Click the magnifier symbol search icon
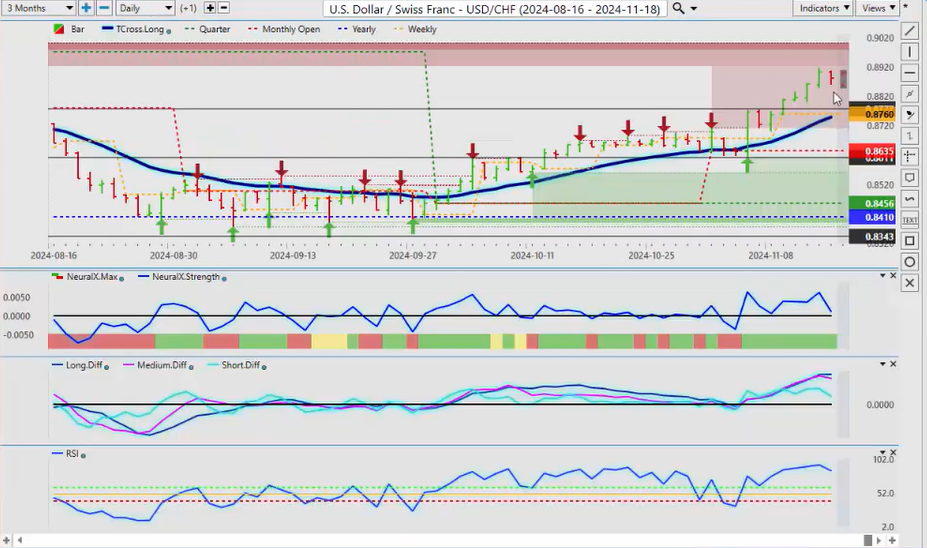This screenshot has height=548, width=927. coord(679,8)
